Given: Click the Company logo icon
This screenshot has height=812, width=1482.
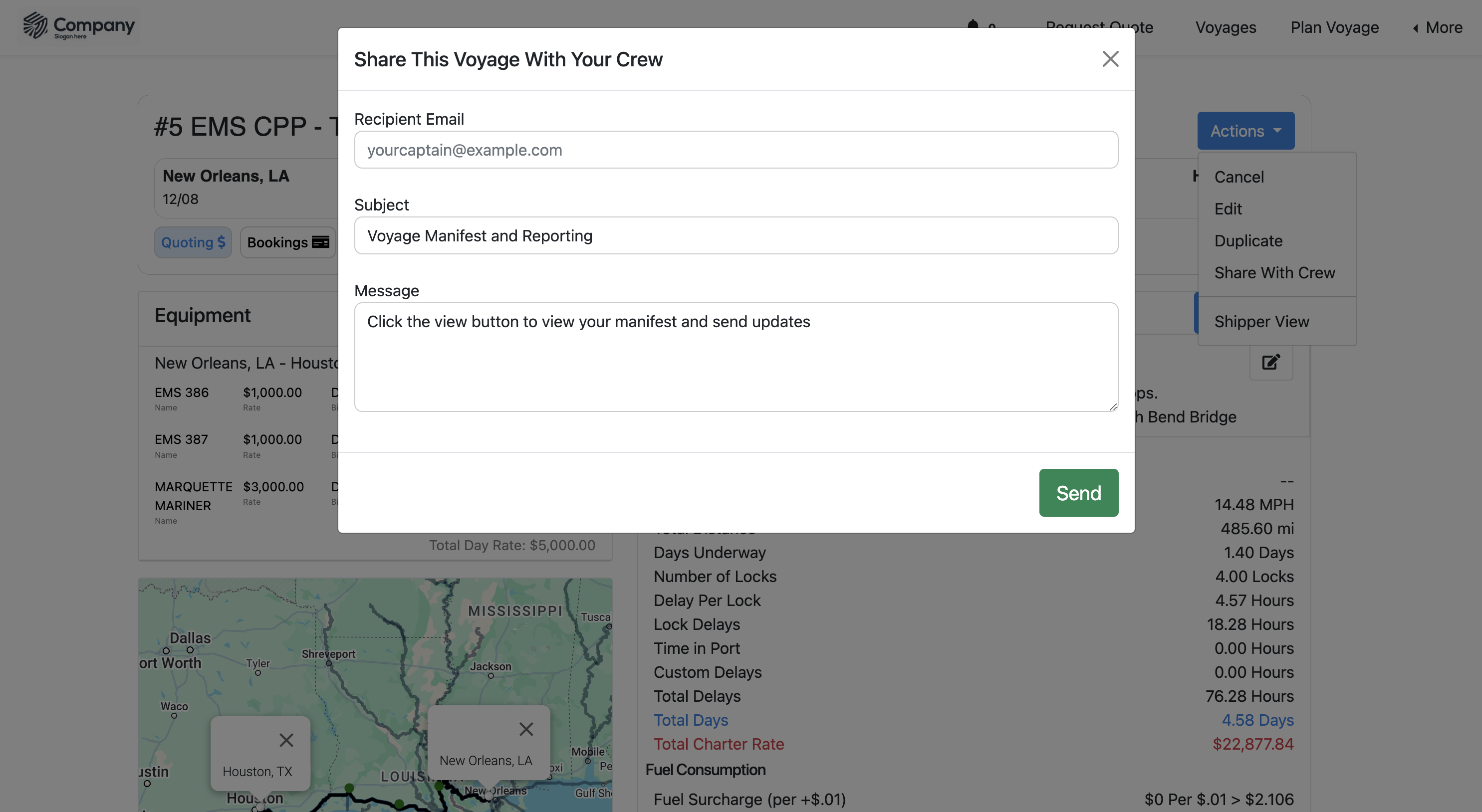Looking at the screenshot, I should click(x=35, y=25).
